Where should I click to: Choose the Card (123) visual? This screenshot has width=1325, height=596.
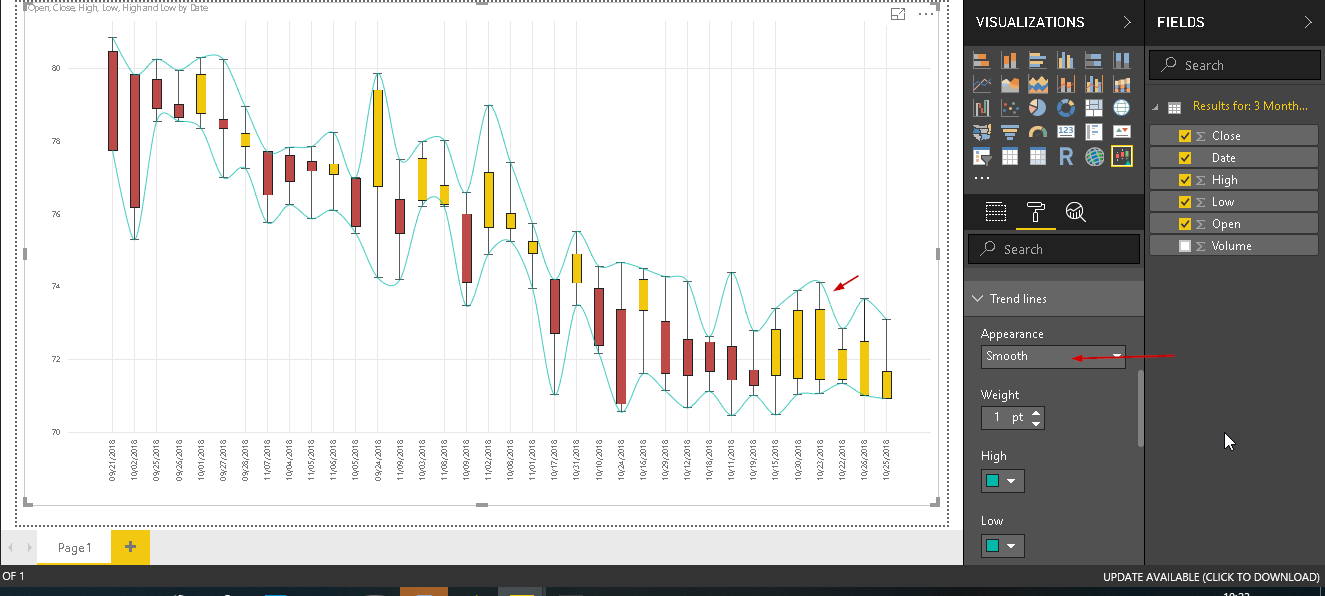(x=1066, y=132)
